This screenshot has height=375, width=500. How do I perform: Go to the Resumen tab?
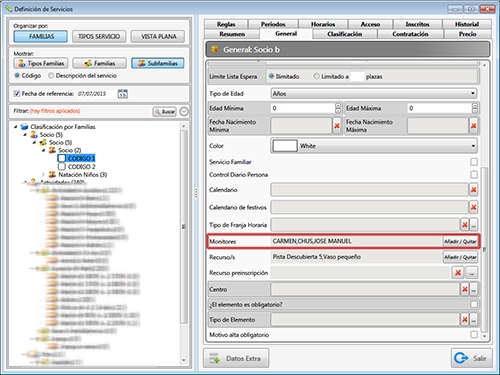coord(232,34)
